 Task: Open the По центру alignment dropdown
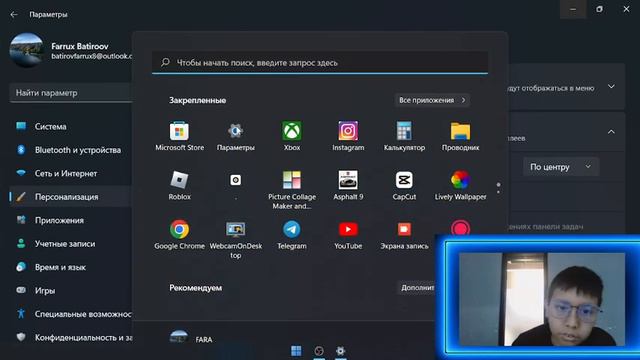[561, 167]
